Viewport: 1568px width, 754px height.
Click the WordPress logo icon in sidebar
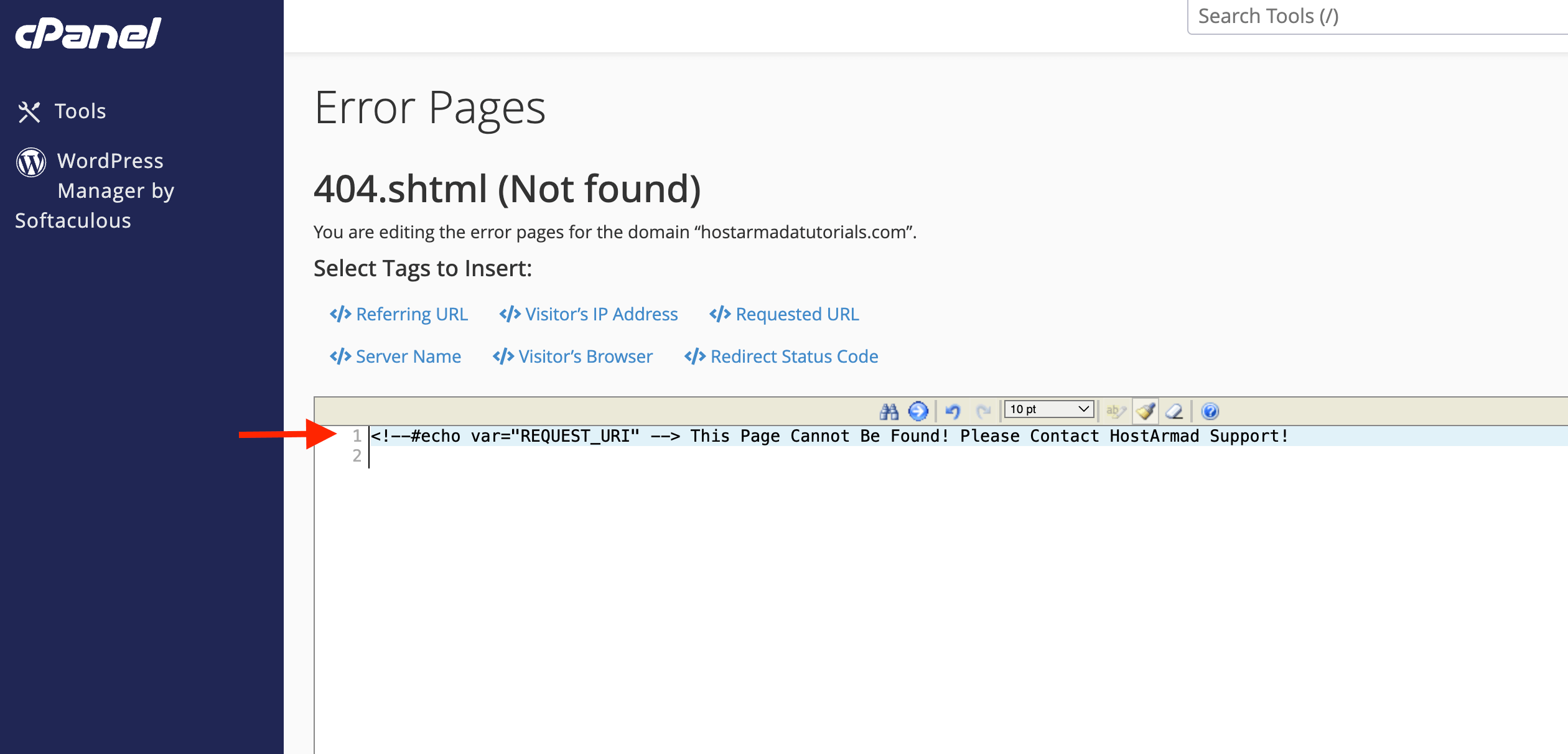pyautogui.click(x=31, y=162)
